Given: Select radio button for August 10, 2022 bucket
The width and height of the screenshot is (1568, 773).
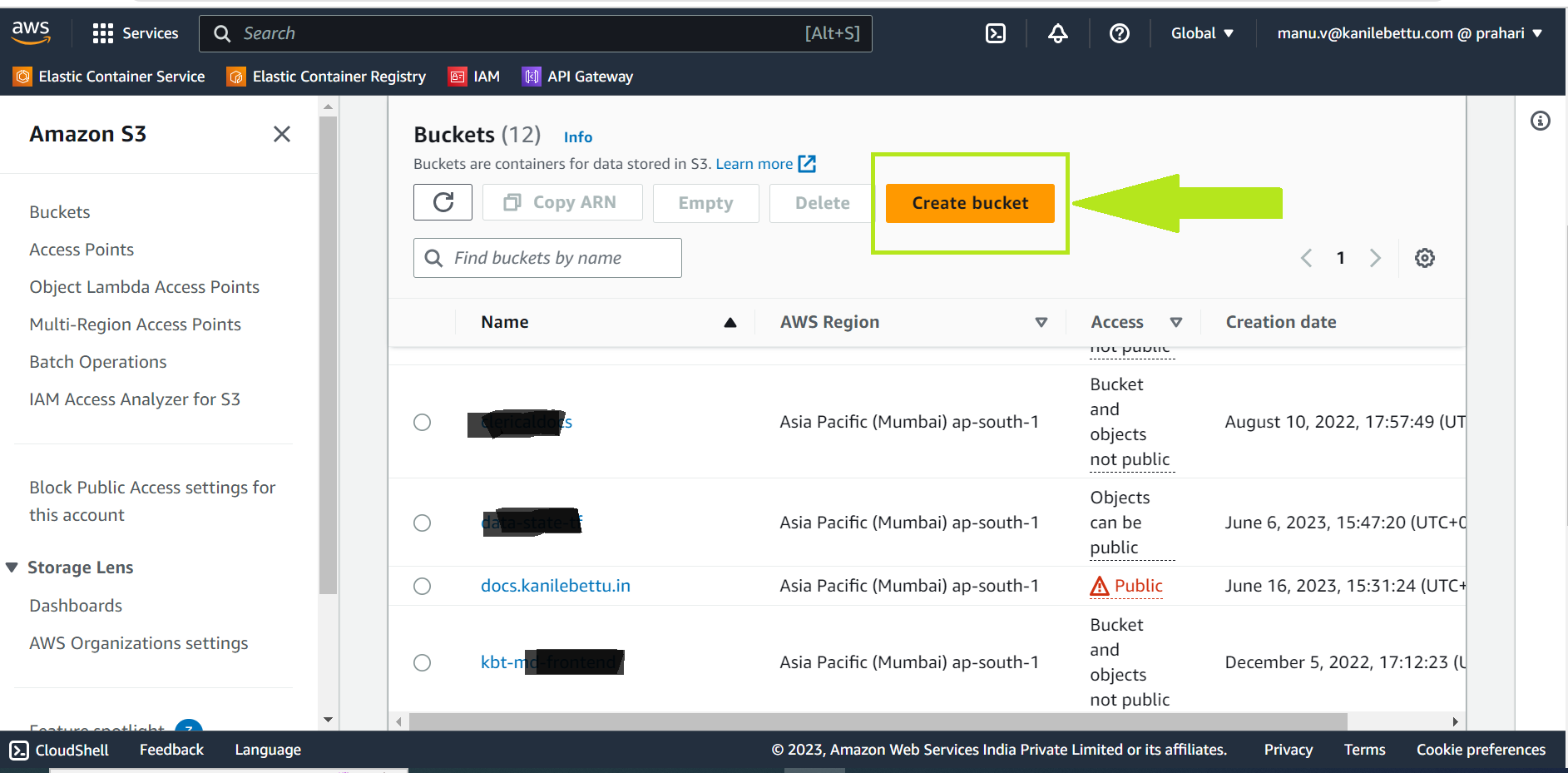Looking at the screenshot, I should click(423, 422).
